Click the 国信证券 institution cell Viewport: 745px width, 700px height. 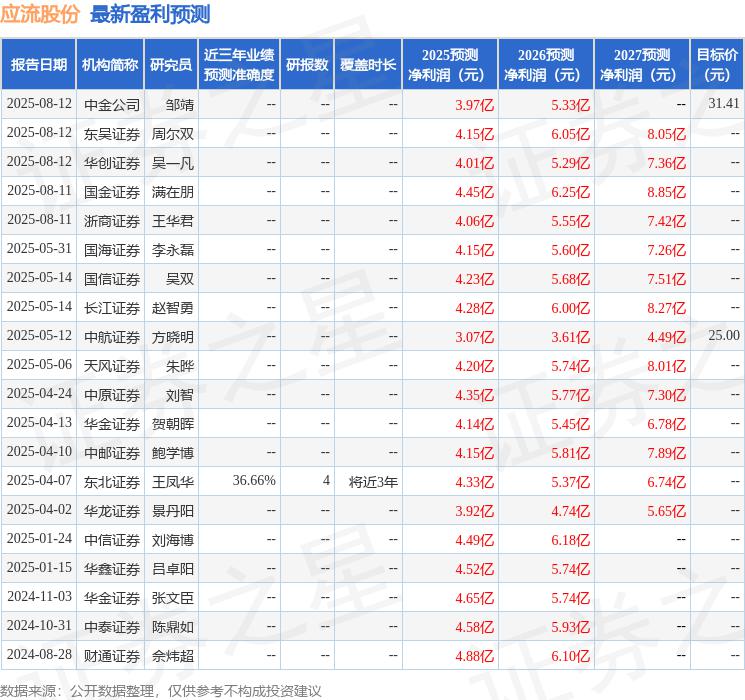pyautogui.click(x=112, y=279)
